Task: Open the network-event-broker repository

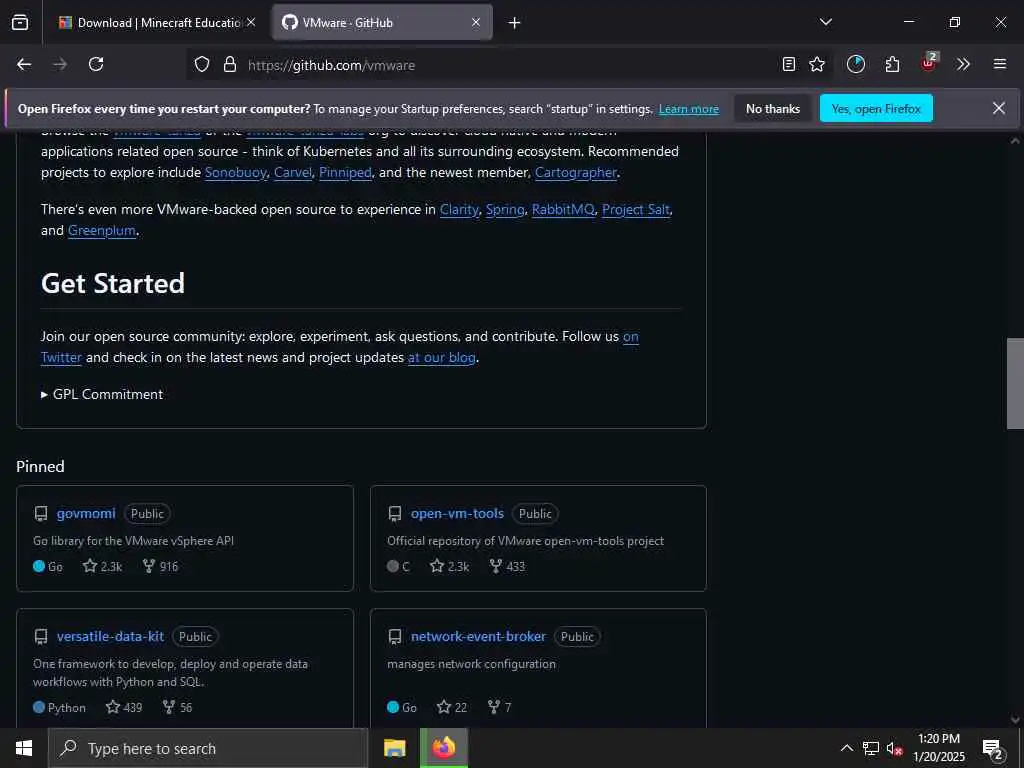Action: tap(478, 636)
